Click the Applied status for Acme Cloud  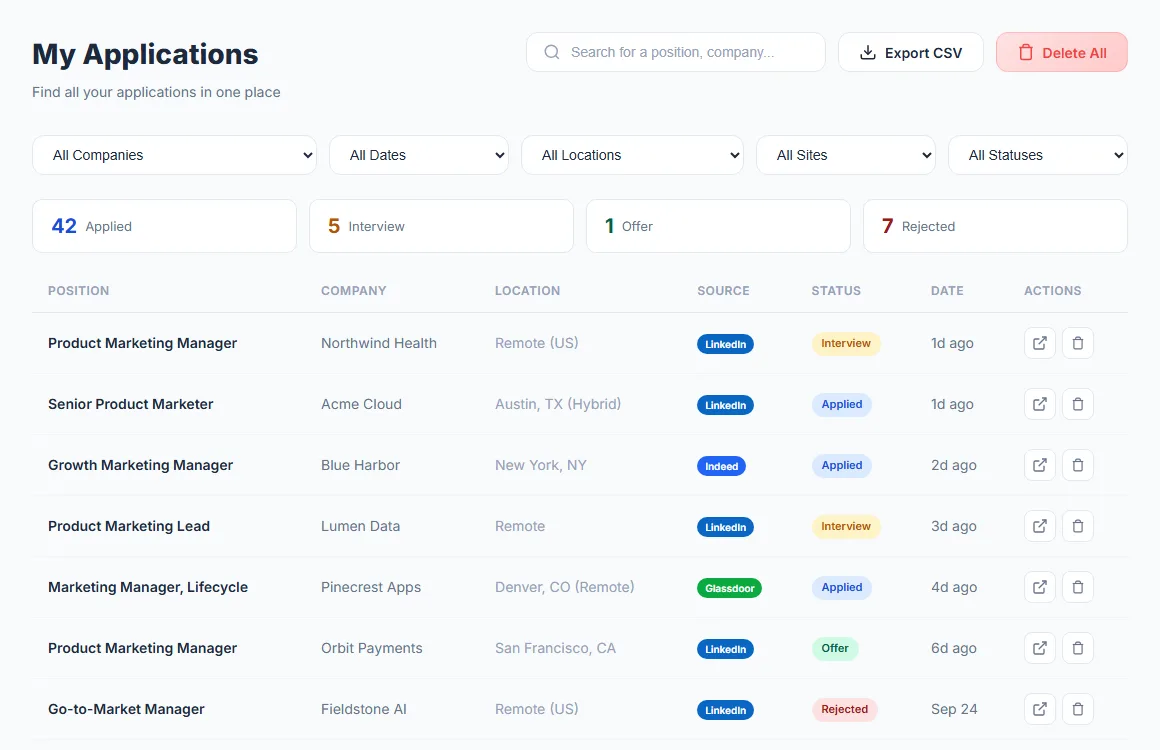coord(842,404)
